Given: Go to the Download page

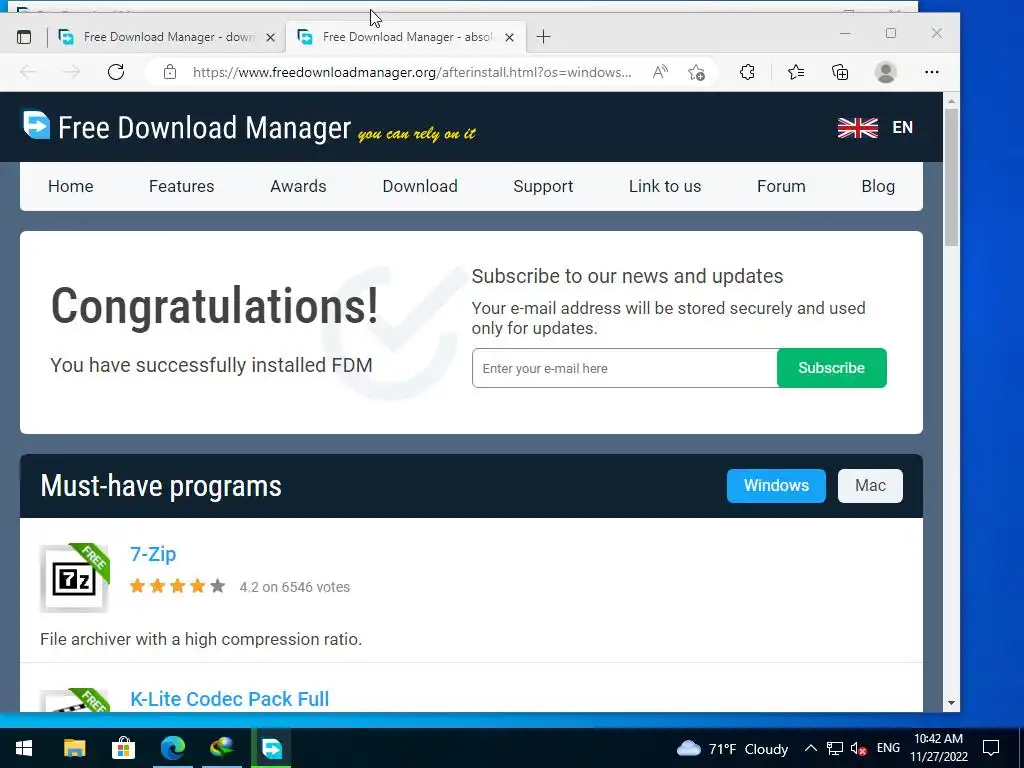Looking at the screenshot, I should [420, 186].
